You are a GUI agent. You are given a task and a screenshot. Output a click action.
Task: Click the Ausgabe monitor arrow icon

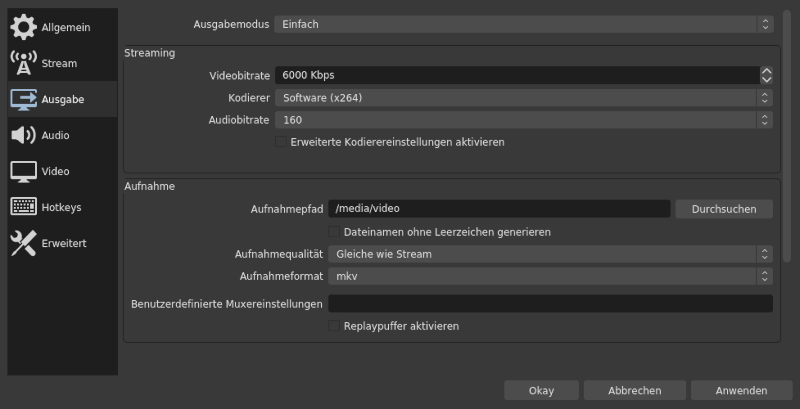[23, 99]
